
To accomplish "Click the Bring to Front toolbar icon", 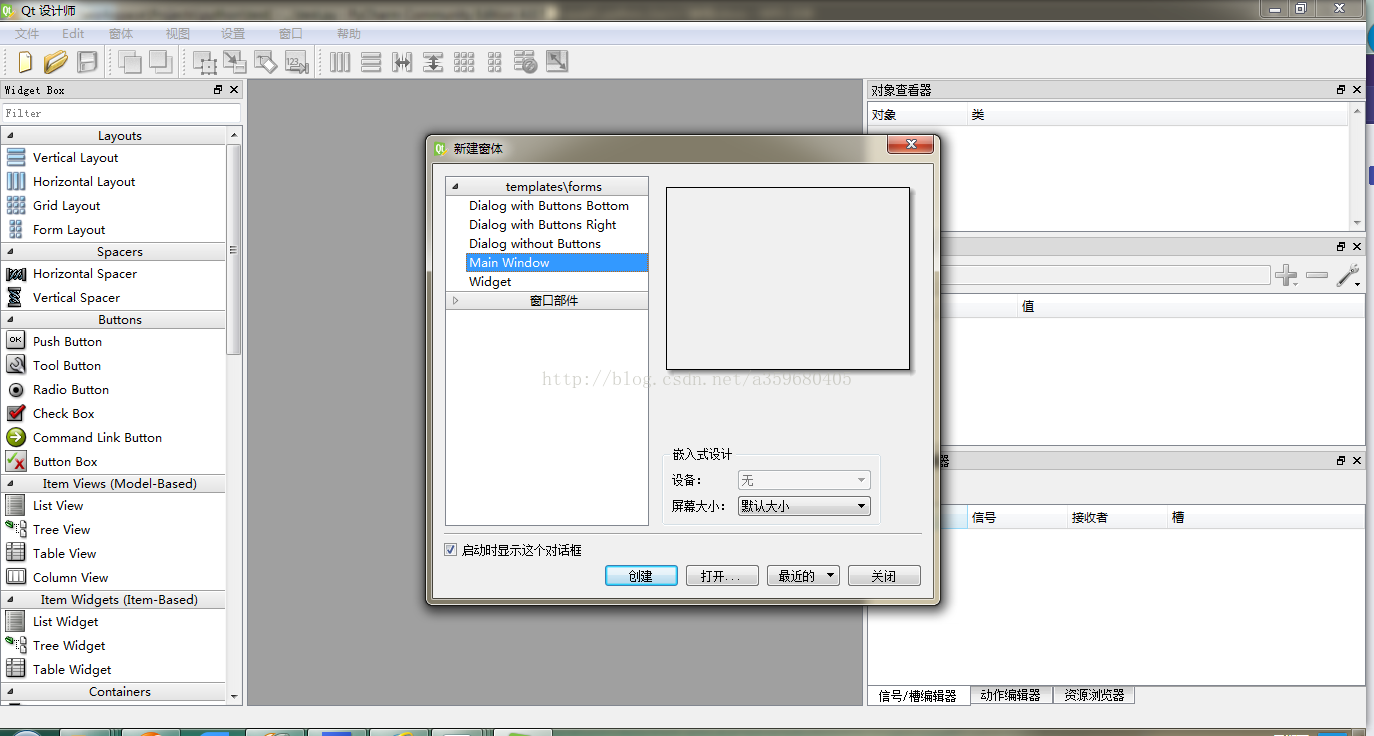I will coord(160,62).
